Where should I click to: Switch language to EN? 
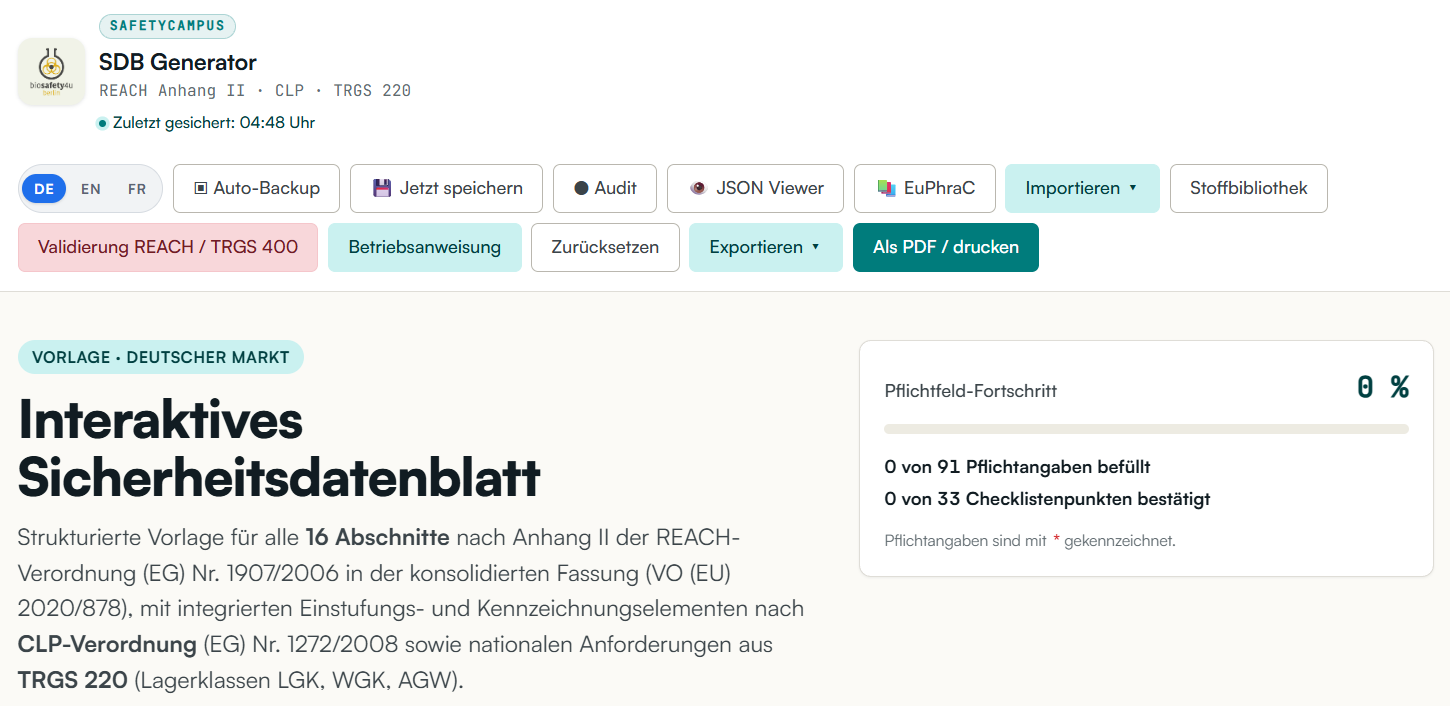(91, 188)
